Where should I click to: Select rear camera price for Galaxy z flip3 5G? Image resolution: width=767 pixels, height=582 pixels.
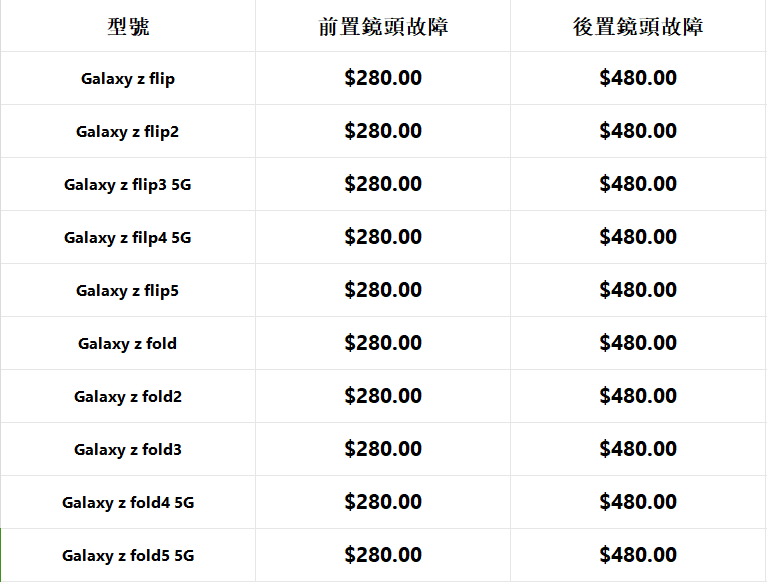tap(638, 184)
